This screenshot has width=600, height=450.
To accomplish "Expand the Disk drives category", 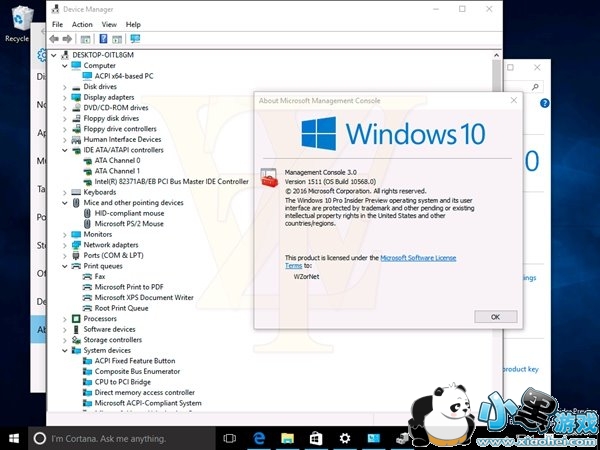I will (x=65, y=86).
